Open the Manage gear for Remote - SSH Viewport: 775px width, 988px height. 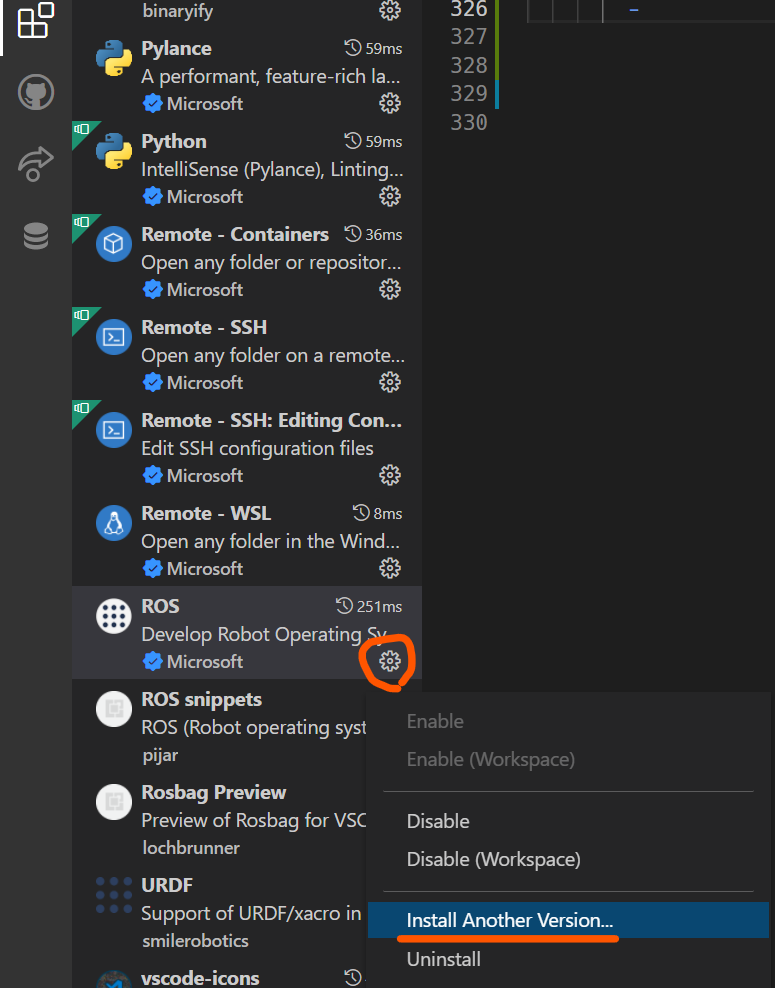pos(389,382)
